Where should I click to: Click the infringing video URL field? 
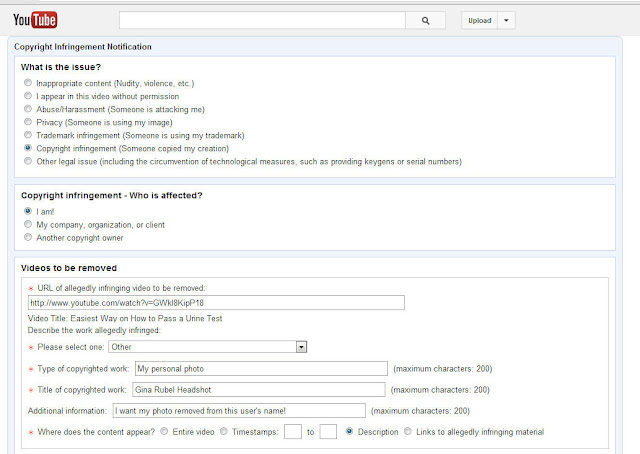[x=216, y=303]
